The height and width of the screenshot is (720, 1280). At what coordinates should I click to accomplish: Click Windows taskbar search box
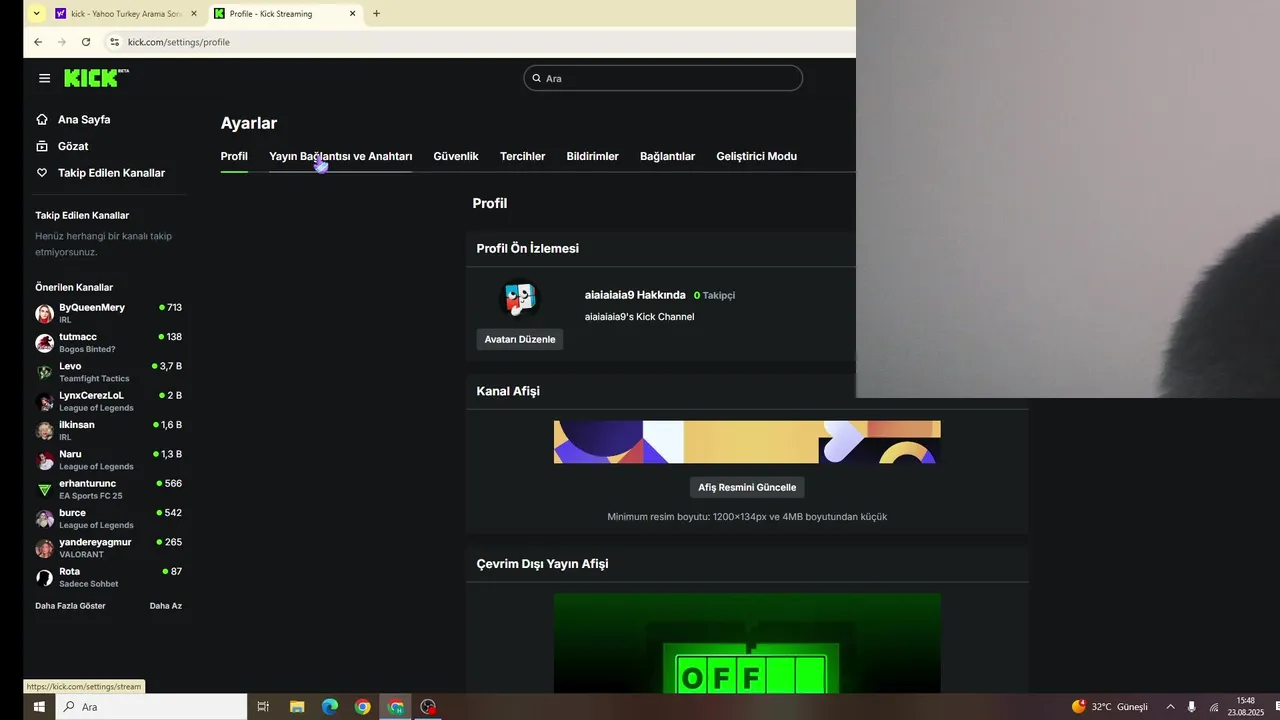coord(151,707)
